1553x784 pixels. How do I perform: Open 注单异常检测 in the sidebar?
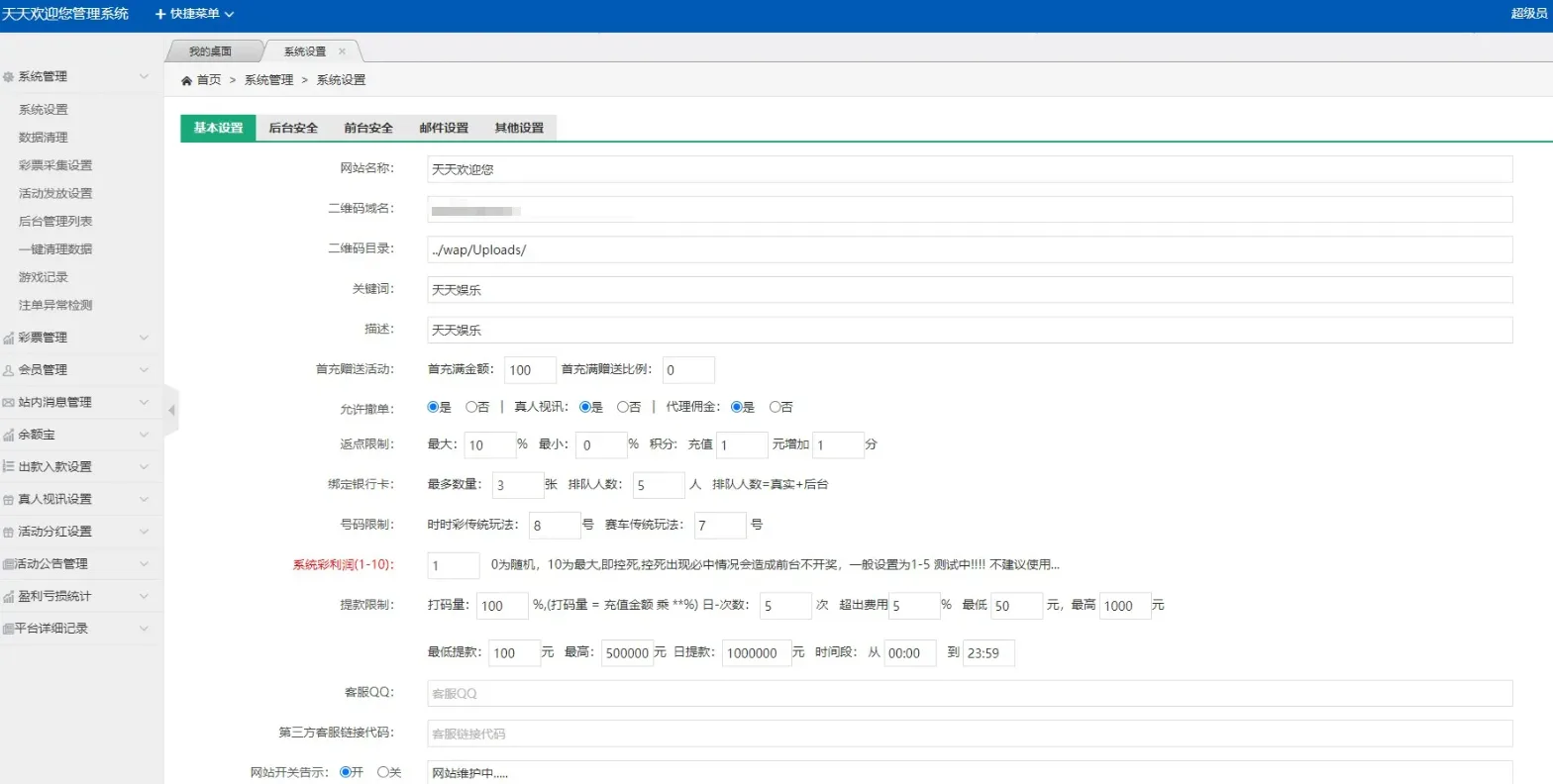55,305
